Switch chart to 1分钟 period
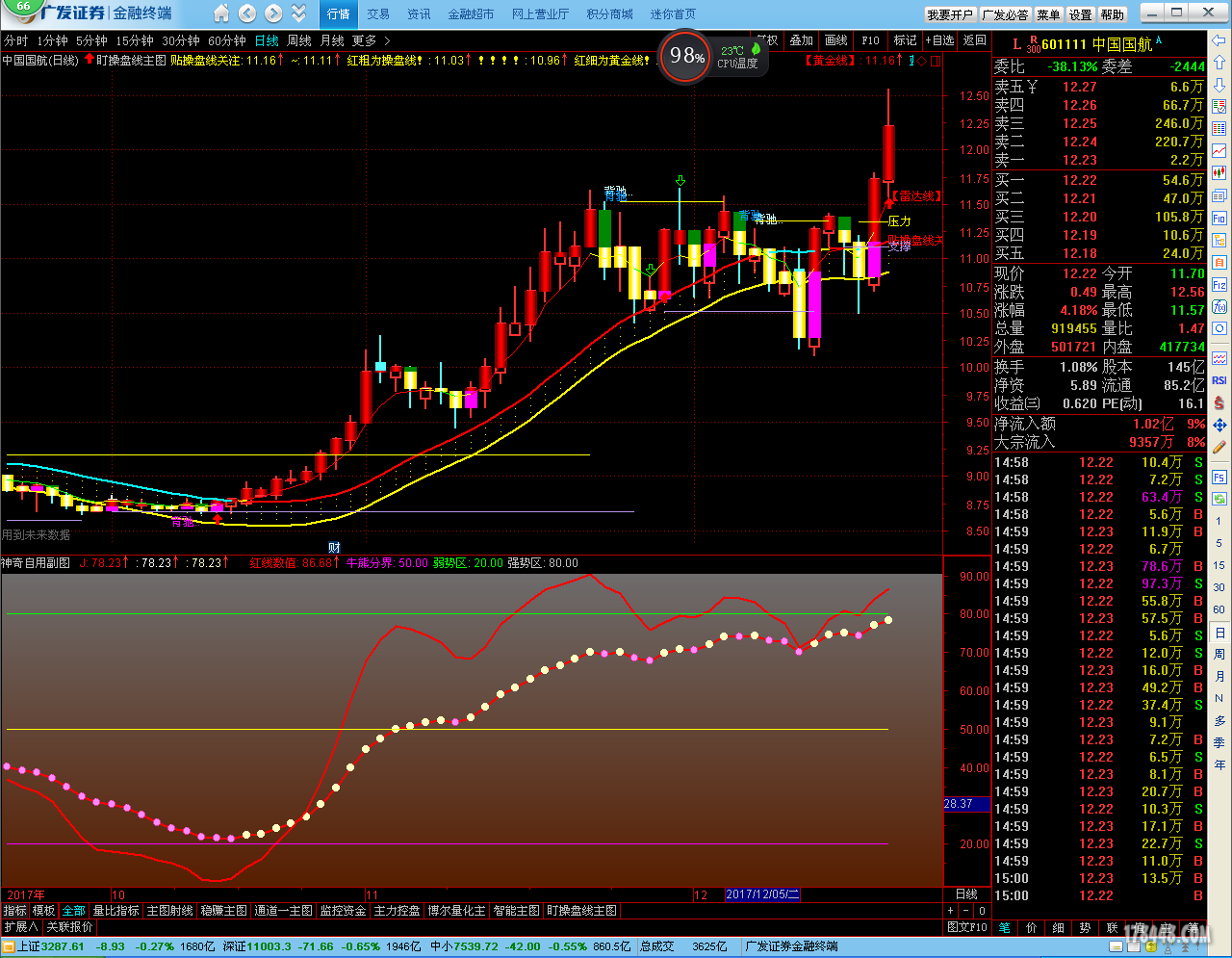The image size is (1232, 958). (52, 40)
